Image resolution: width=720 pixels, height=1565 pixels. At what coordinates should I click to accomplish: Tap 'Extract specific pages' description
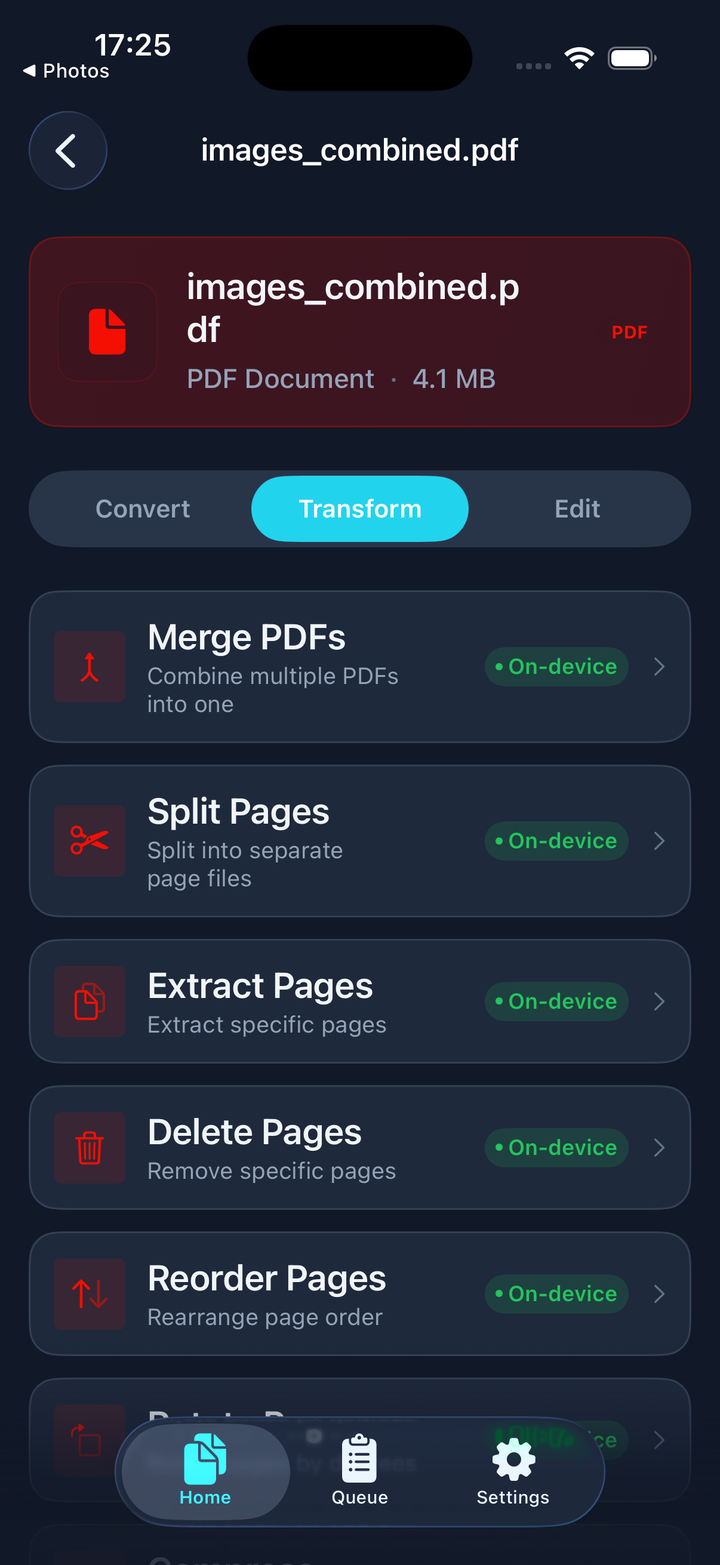click(x=267, y=1025)
